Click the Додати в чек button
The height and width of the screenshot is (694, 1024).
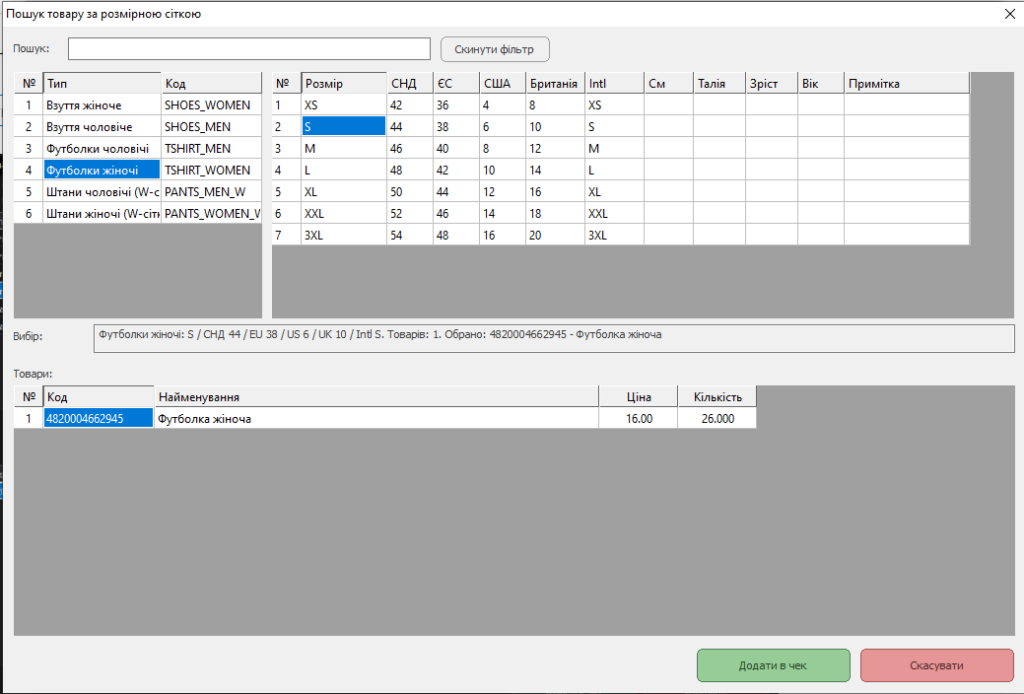point(773,665)
